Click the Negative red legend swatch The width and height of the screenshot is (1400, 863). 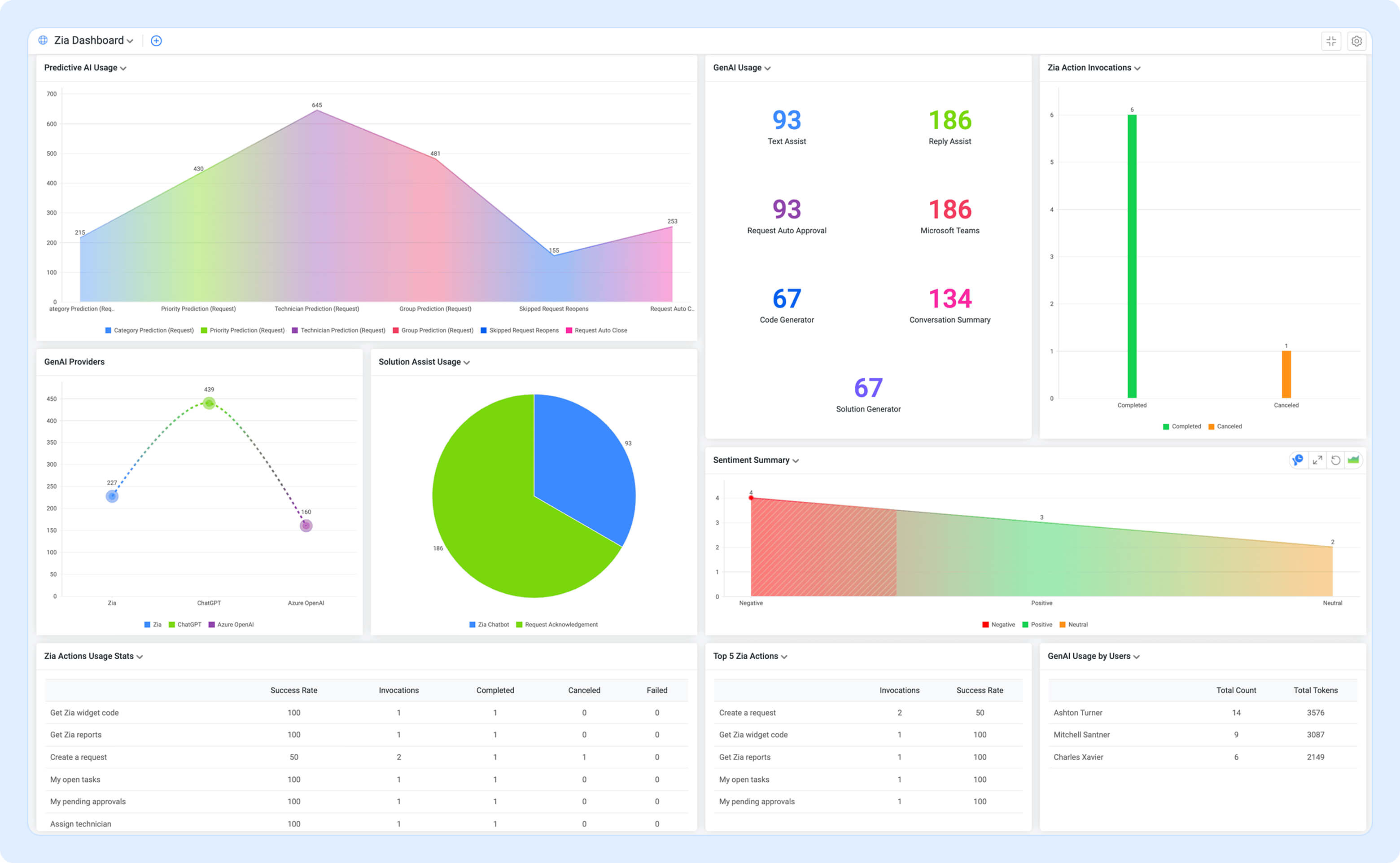click(x=986, y=624)
